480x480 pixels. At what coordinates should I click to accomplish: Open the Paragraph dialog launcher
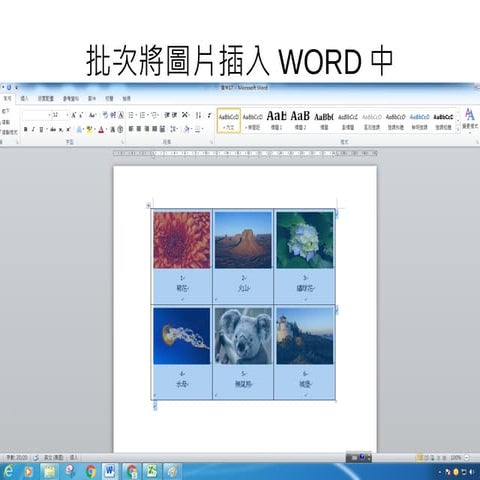point(212,142)
